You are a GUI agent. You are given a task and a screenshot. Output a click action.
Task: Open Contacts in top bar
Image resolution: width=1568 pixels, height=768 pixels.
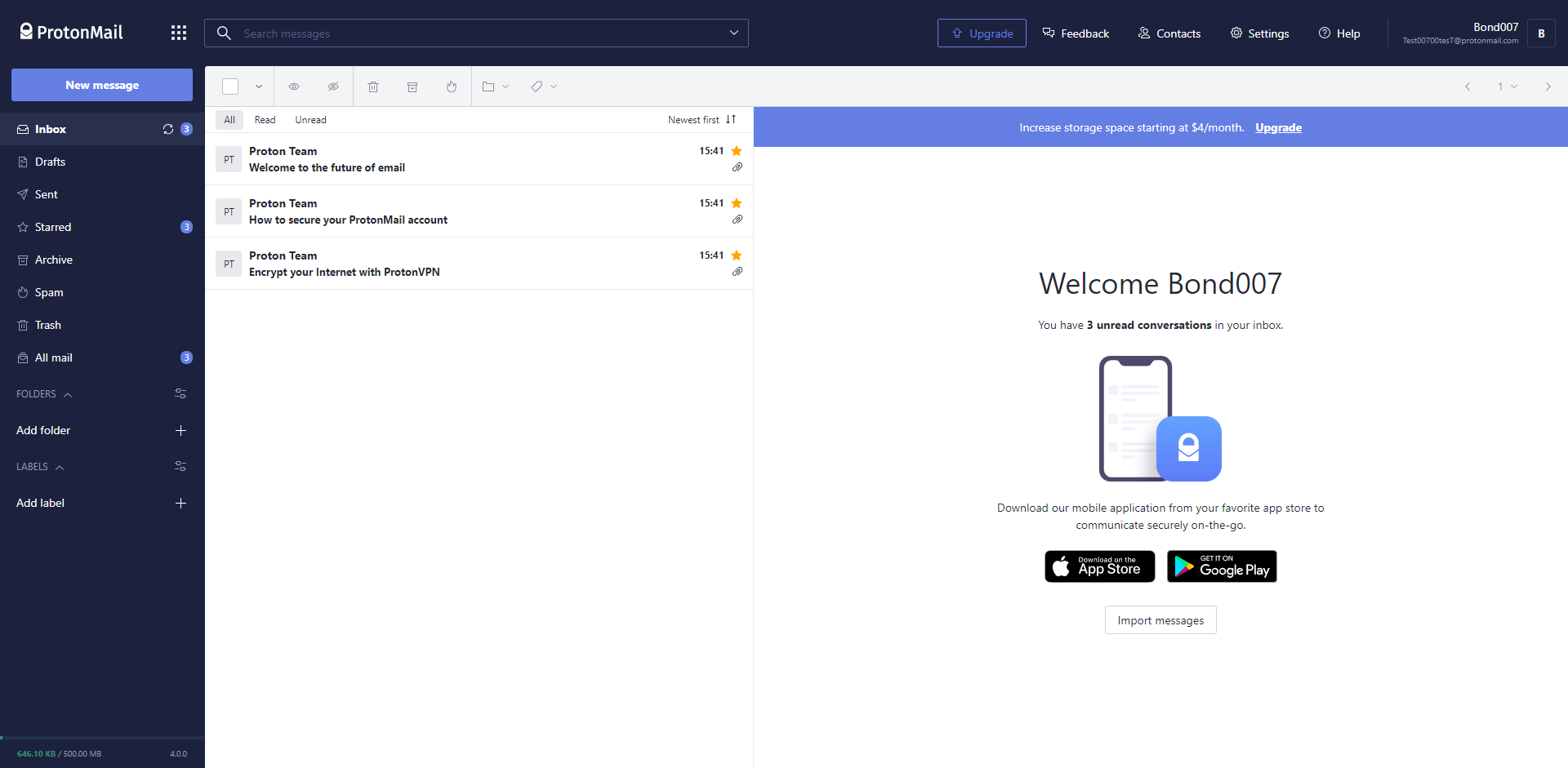click(1169, 33)
